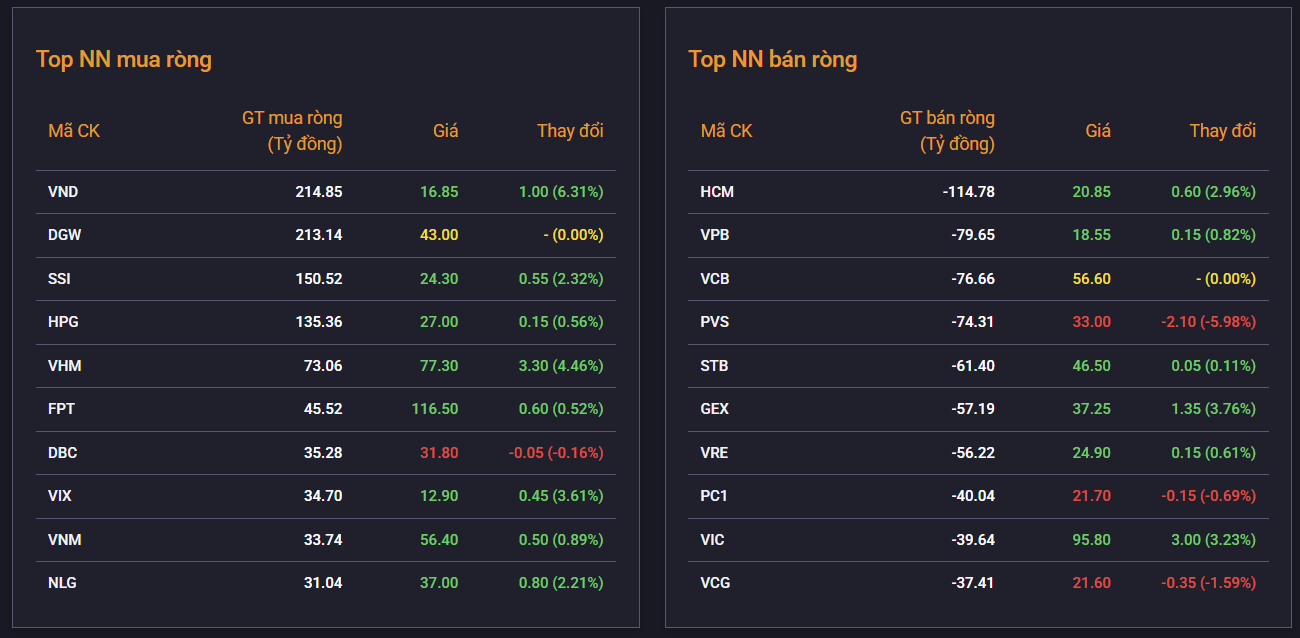Viewport: 1300px width, 638px height.
Task: Select the net sell value -74.31
Action: click(x=973, y=322)
